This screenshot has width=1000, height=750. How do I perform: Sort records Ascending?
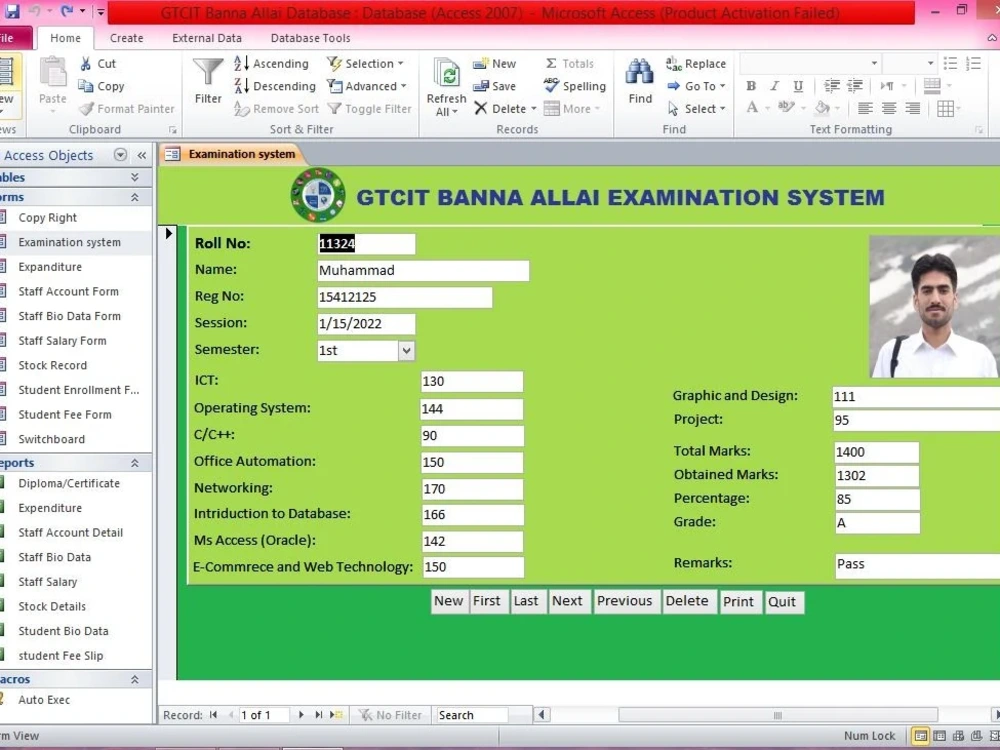click(x=272, y=63)
